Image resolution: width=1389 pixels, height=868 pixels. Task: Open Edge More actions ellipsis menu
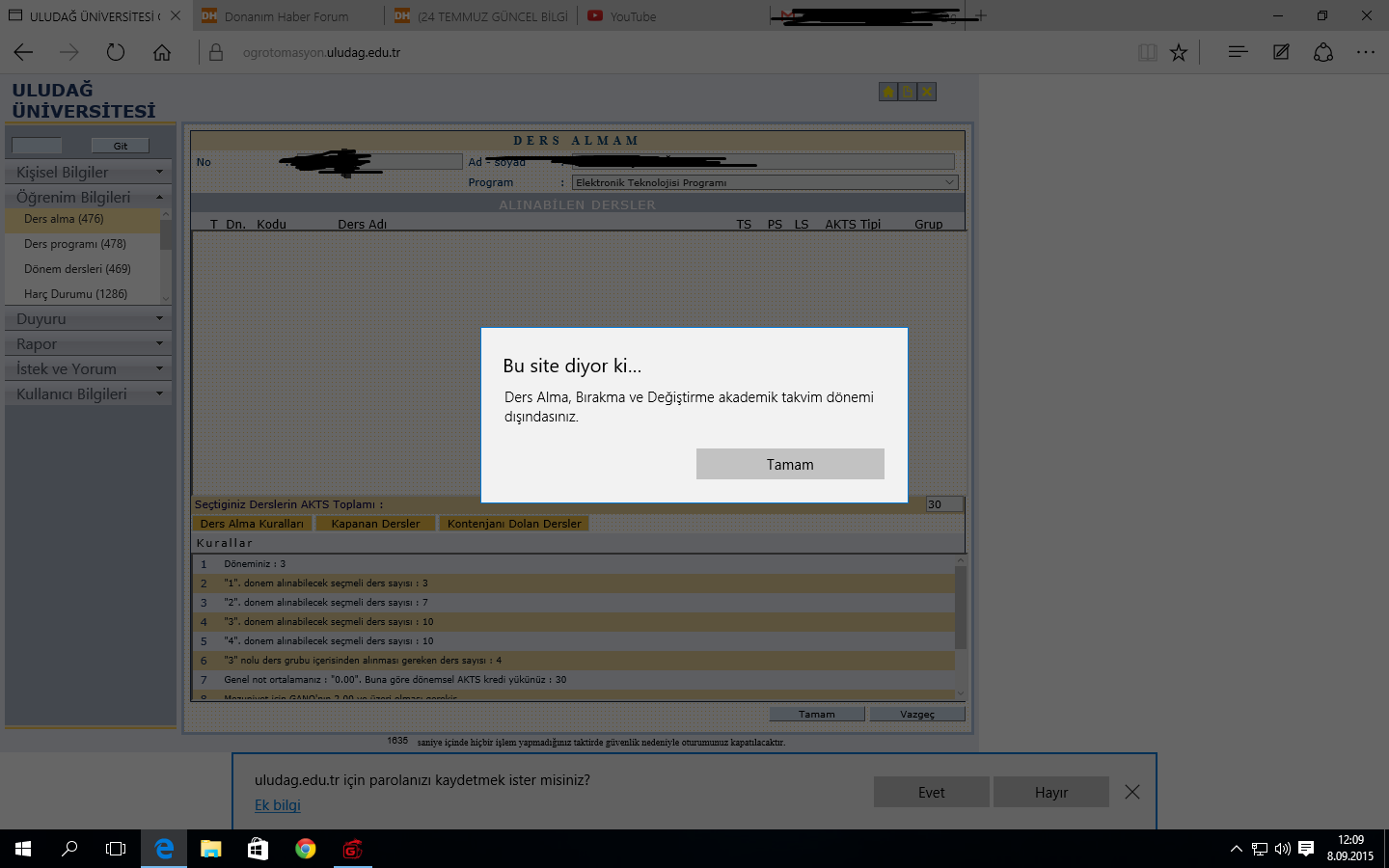[1366, 52]
